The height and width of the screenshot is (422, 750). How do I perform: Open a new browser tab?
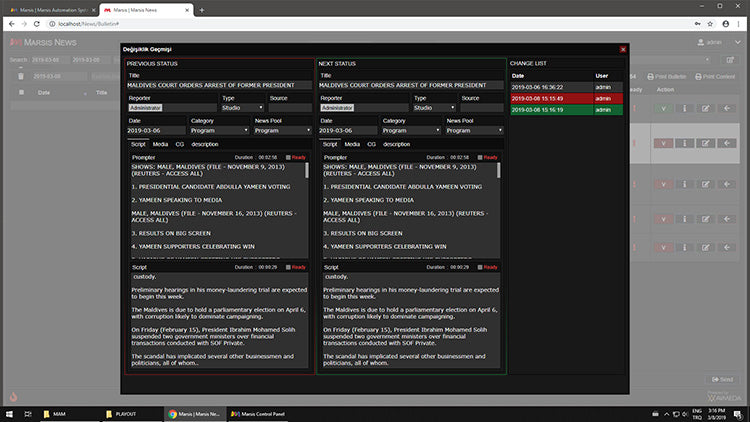[x=201, y=9]
